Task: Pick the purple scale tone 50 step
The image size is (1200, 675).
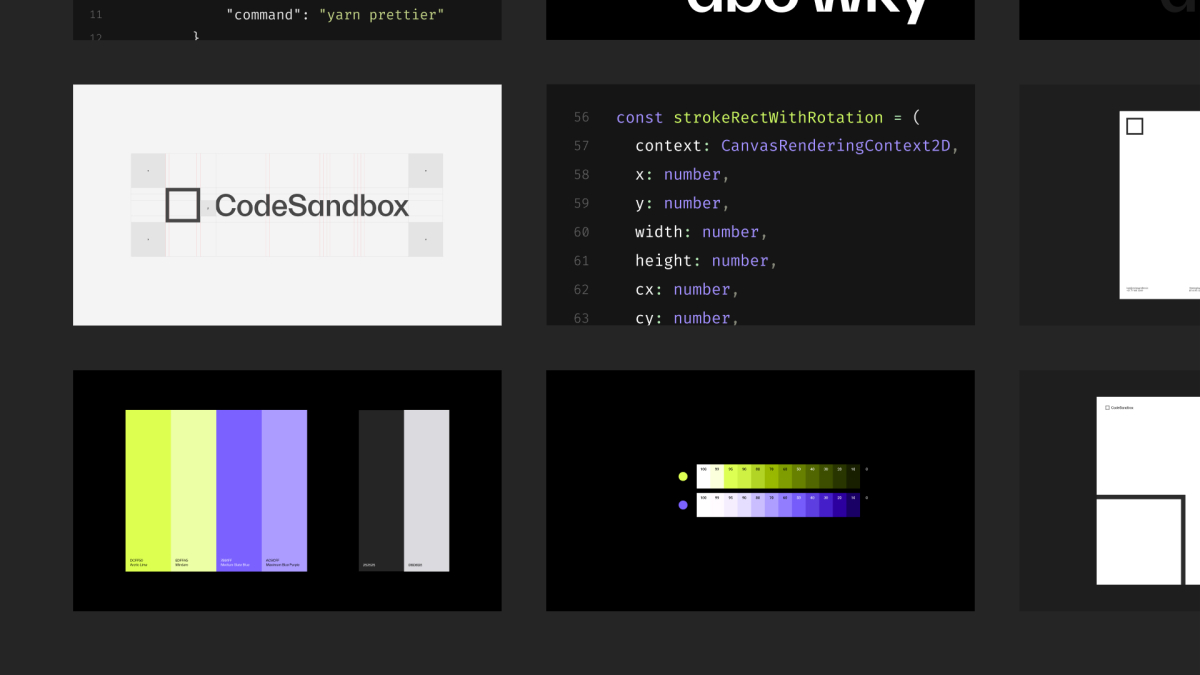Action: 799,505
